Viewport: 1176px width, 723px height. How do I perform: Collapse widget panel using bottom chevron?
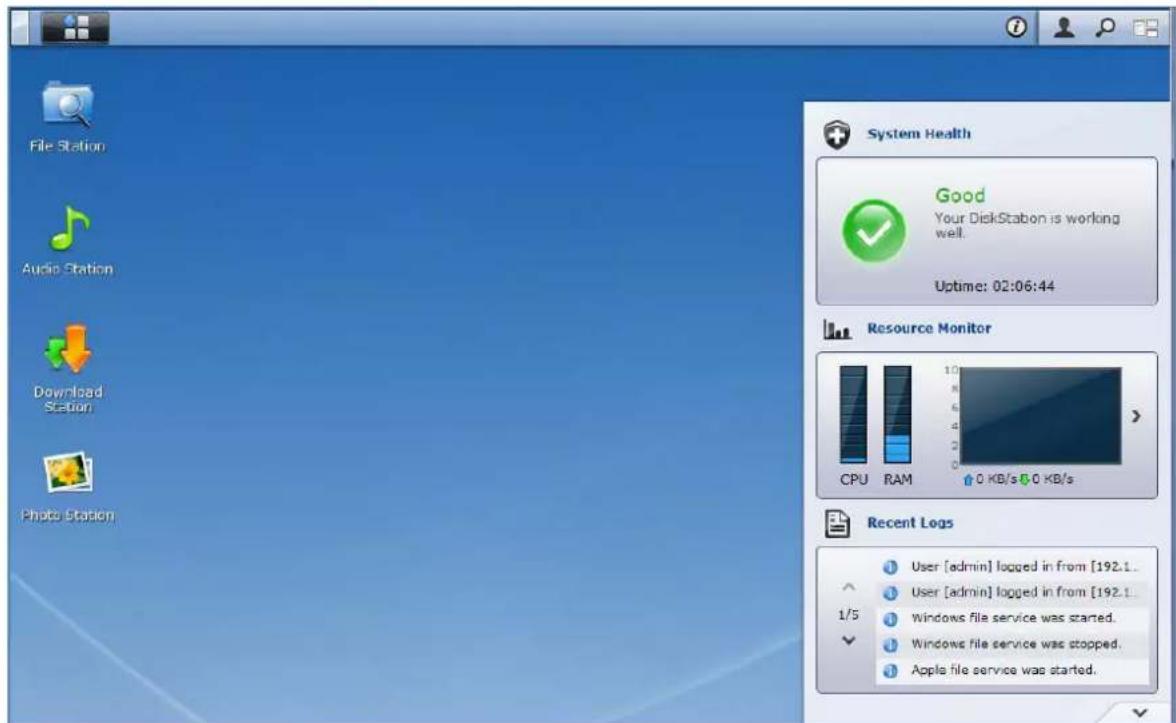(x=1140, y=712)
